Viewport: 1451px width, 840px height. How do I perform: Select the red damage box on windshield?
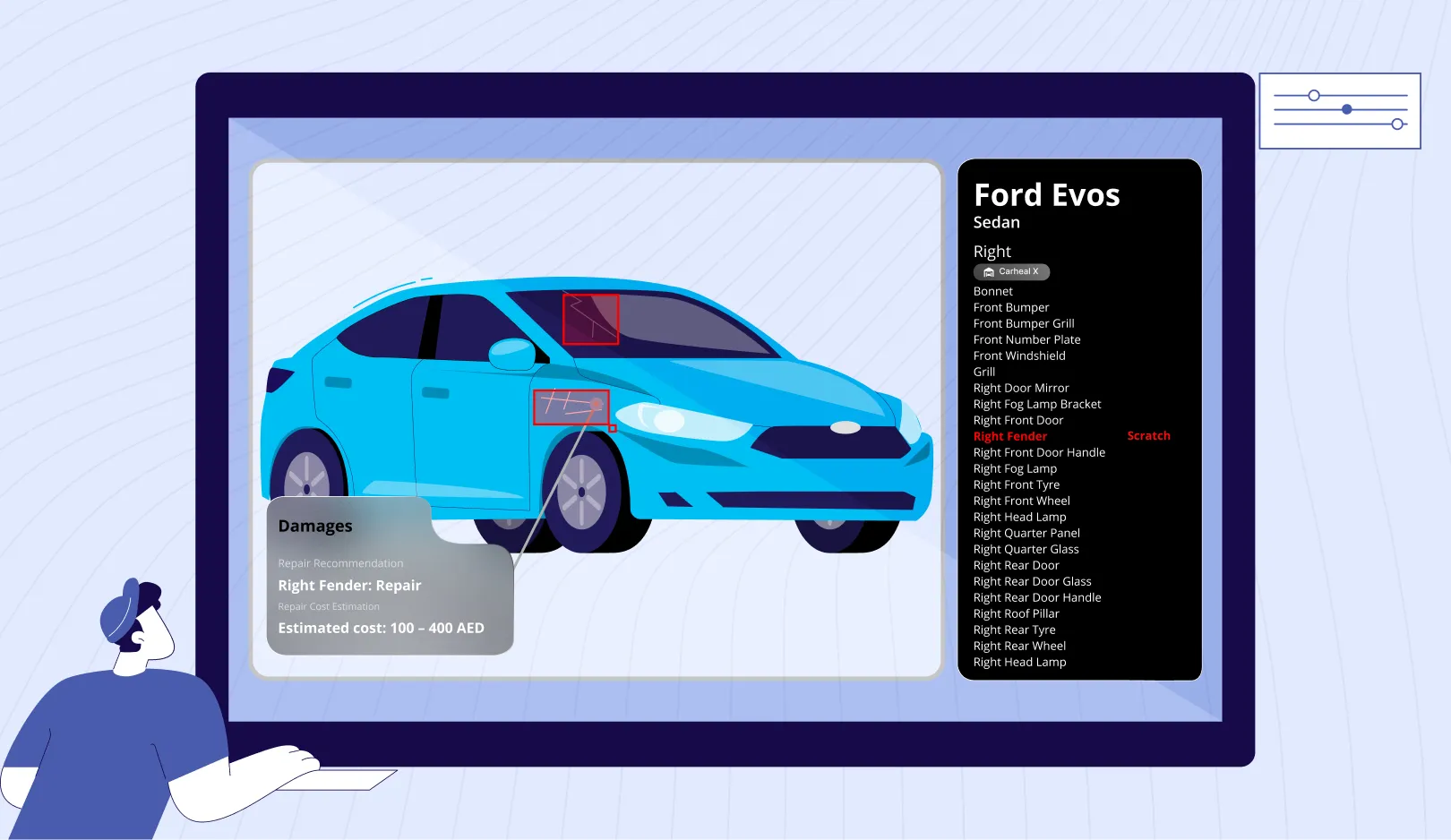pyautogui.click(x=590, y=319)
